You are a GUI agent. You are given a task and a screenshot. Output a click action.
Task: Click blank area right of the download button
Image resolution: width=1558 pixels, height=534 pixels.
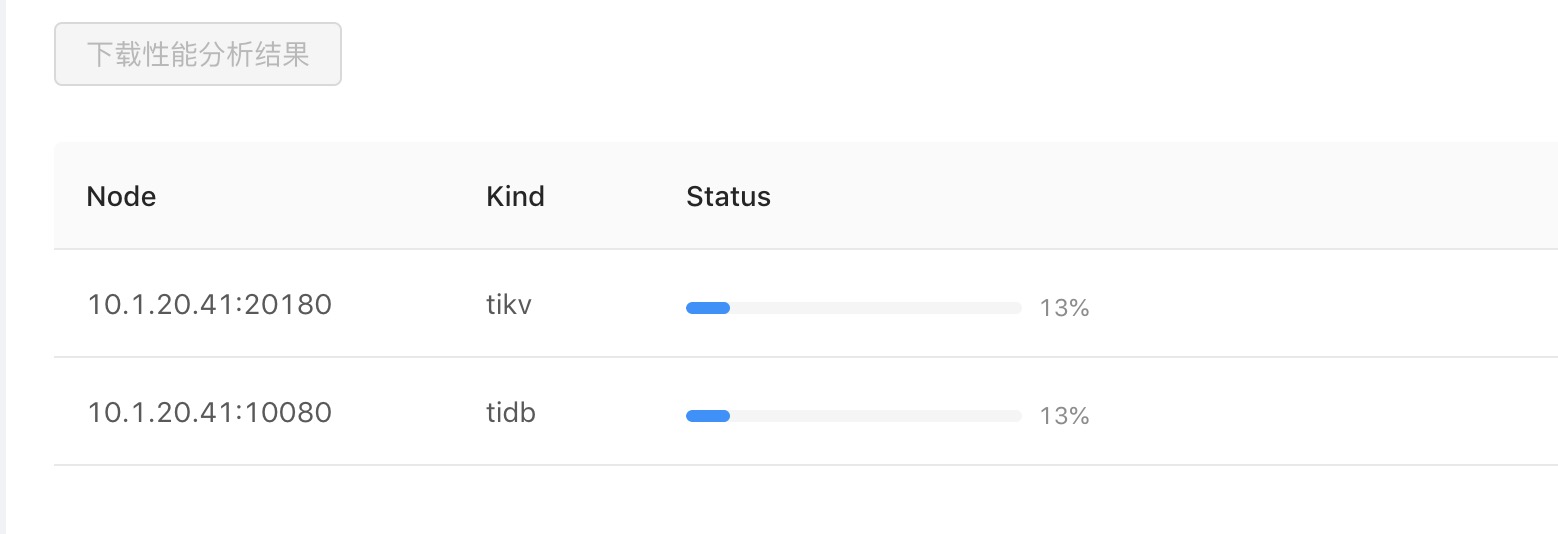coord(800,54)
